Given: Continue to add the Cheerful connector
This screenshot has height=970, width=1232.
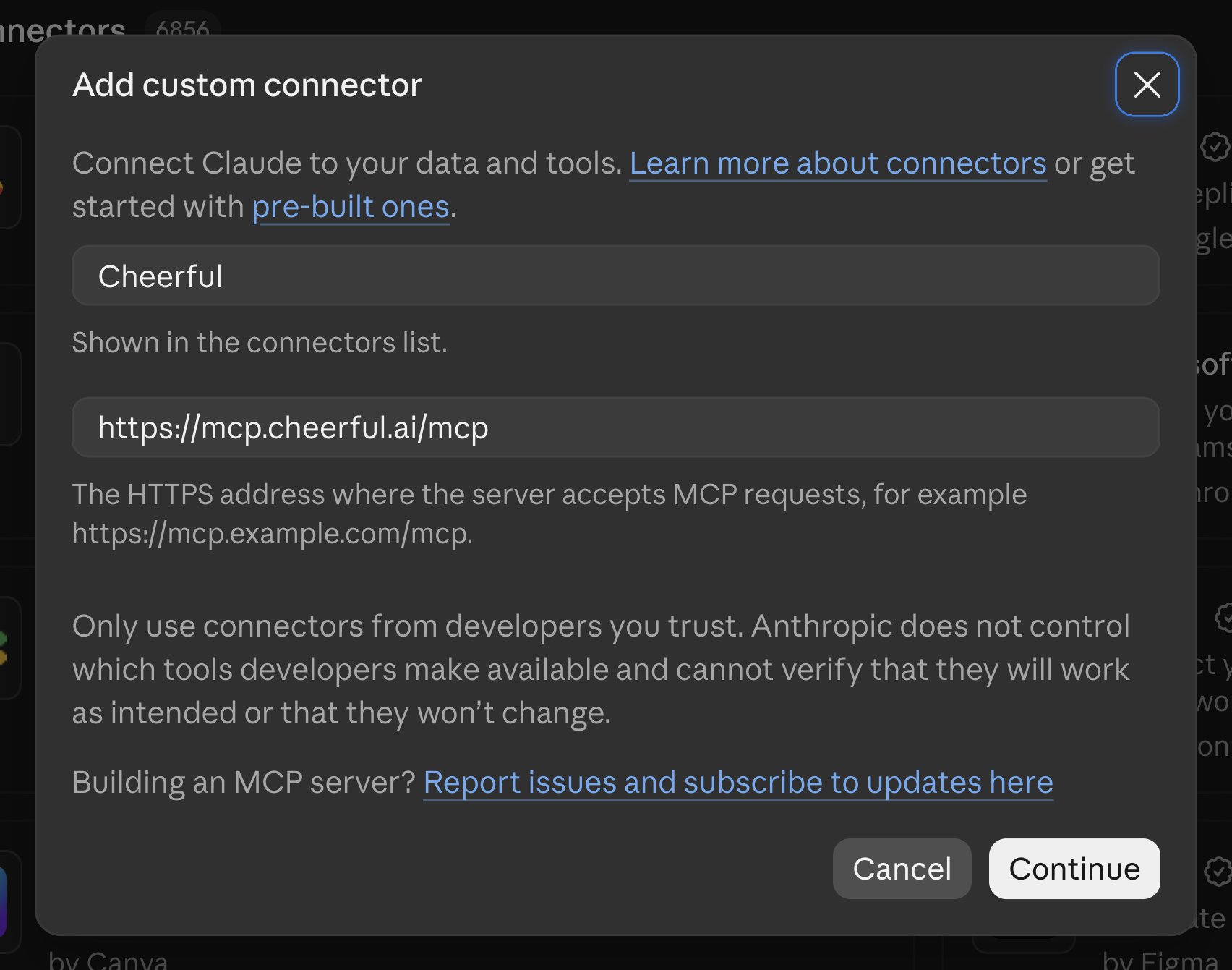Looking at the screenshot, I should (1074, 869).
